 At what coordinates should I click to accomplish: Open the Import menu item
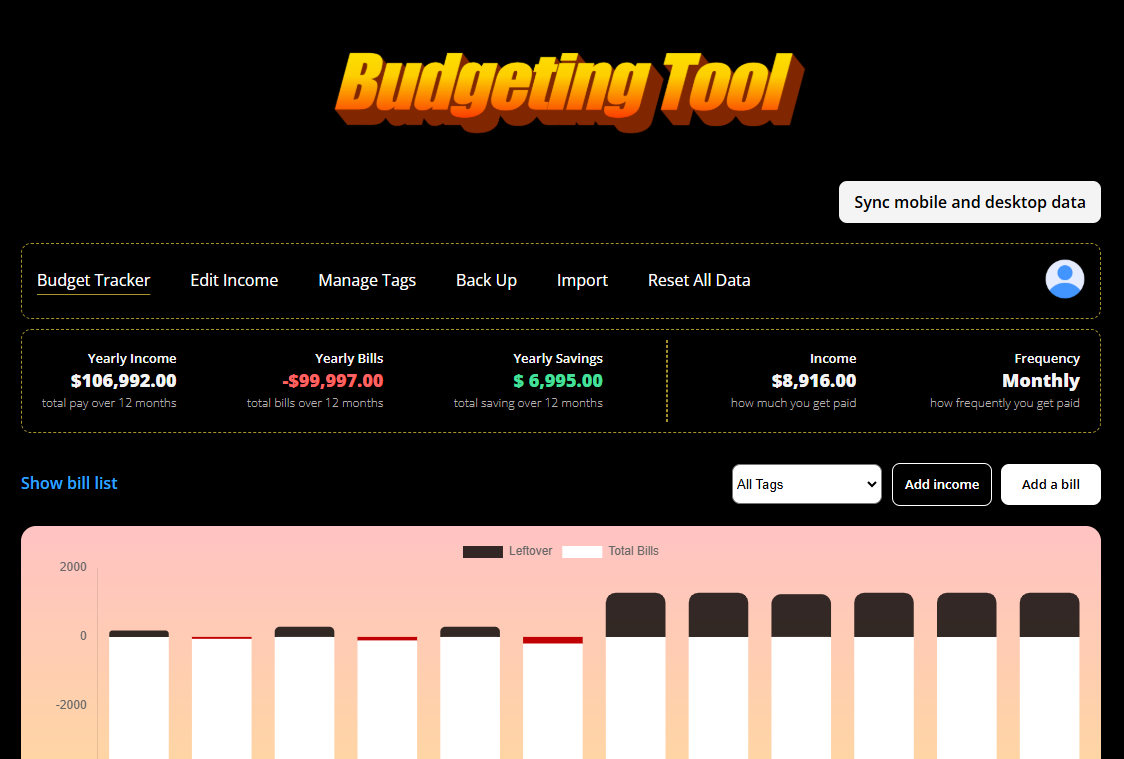click(582, 280)
